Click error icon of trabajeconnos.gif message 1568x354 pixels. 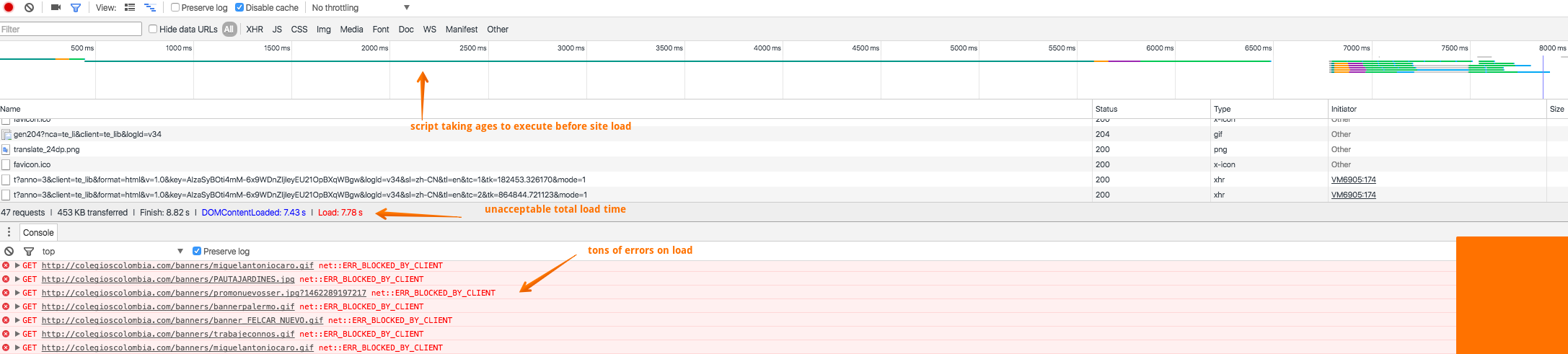(6, 334)
